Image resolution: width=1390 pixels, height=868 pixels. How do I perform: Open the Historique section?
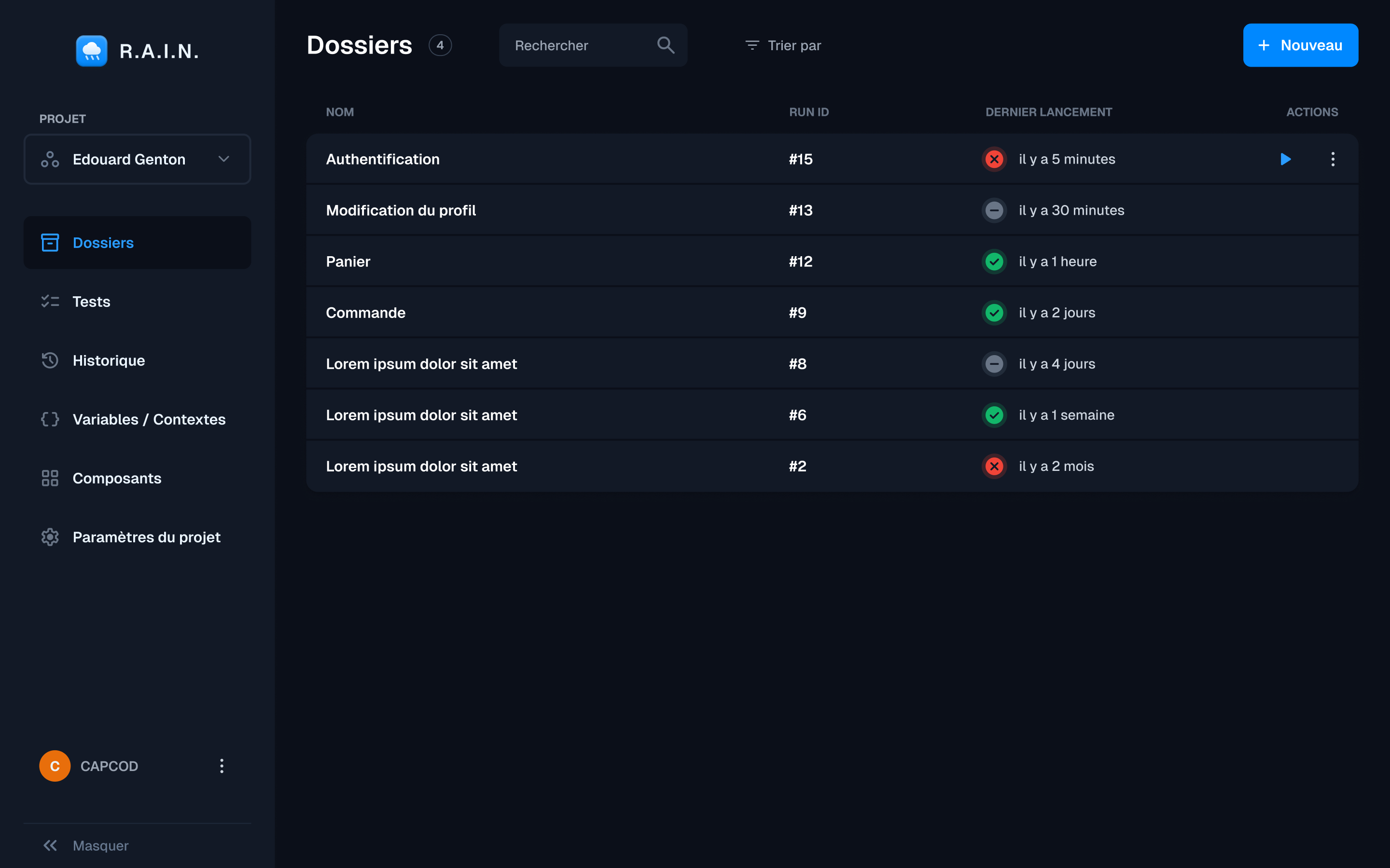[x=137, y=360]
